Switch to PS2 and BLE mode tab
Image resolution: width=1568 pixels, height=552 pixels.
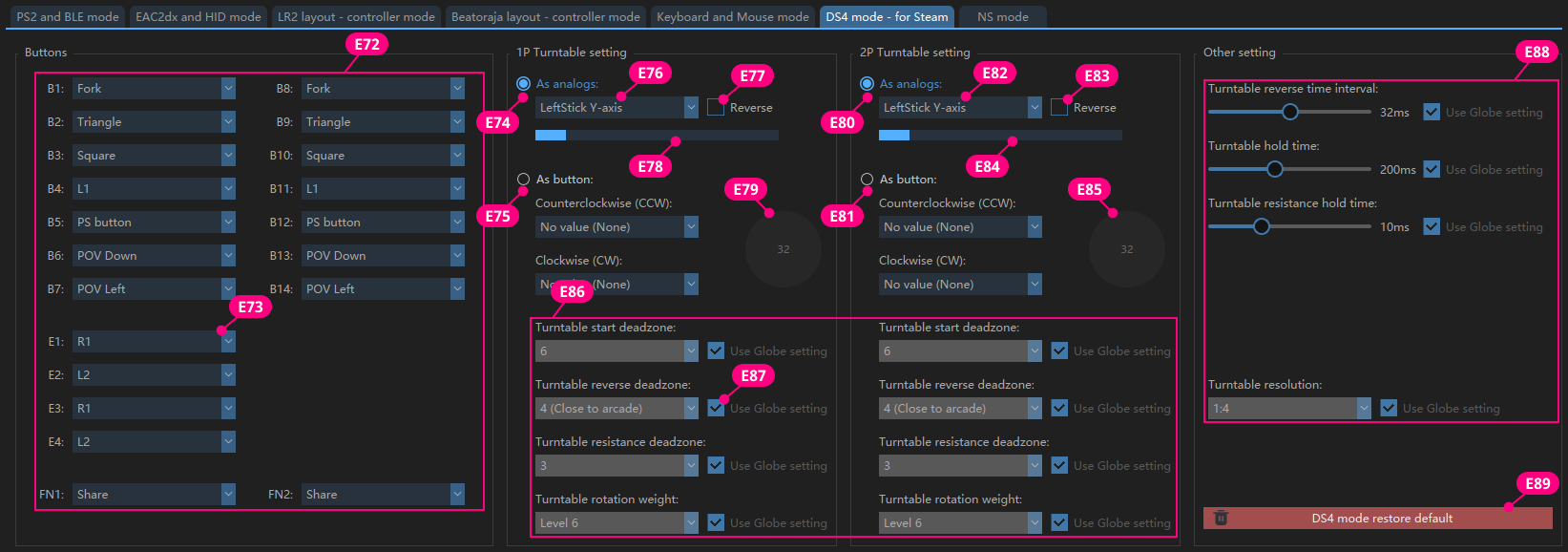coord(68,17)
